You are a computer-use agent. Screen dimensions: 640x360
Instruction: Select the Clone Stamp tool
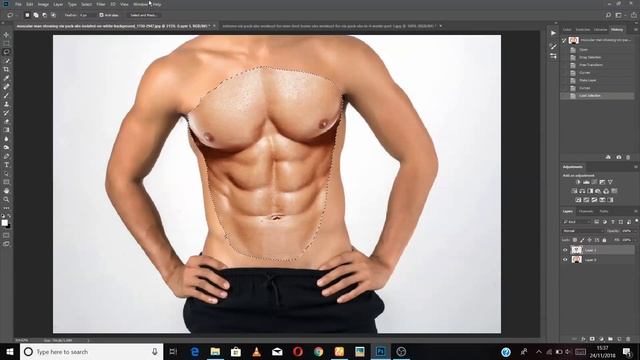(6, 104)
